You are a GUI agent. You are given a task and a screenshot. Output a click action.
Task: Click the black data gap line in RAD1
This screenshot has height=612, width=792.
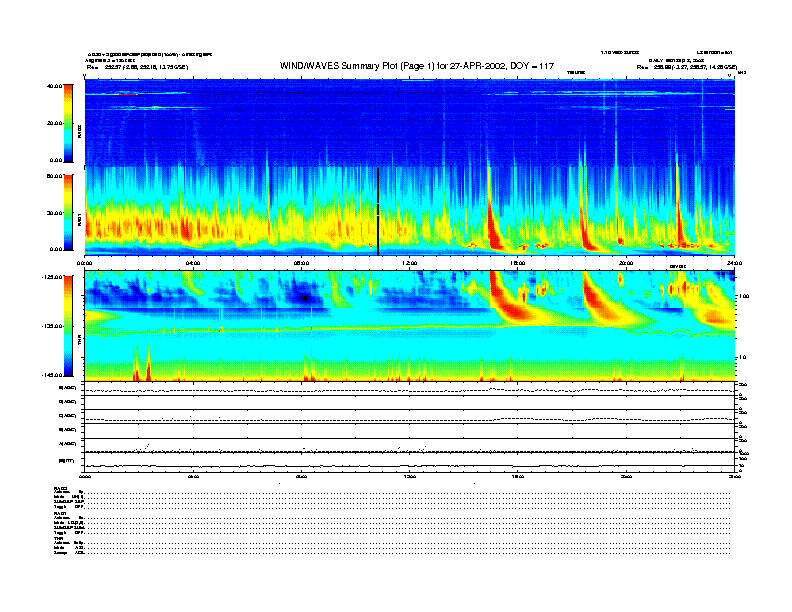[x=378, y=212]
